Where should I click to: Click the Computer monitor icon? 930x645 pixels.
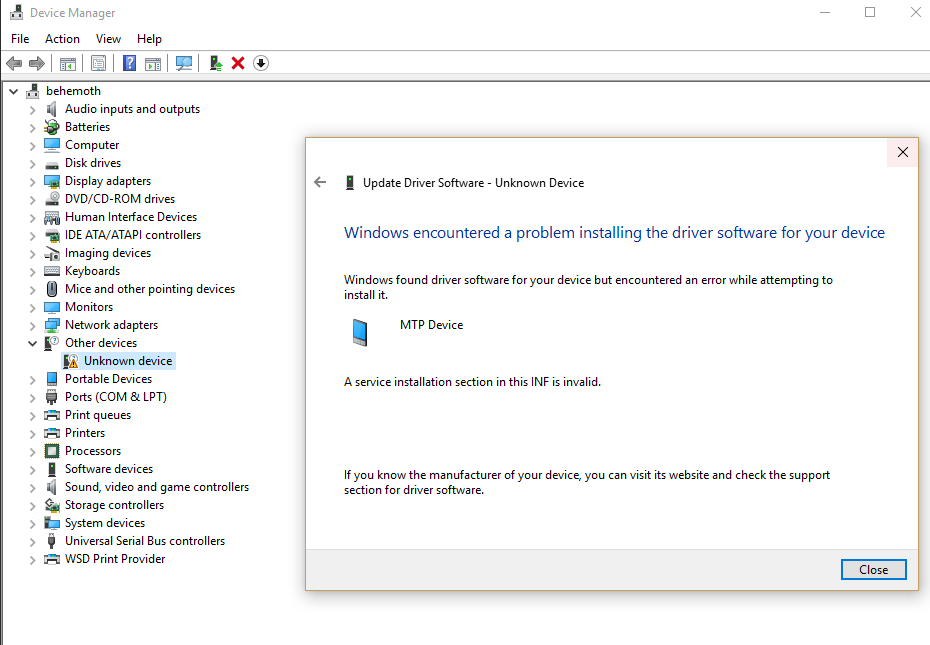coord(52,145)
